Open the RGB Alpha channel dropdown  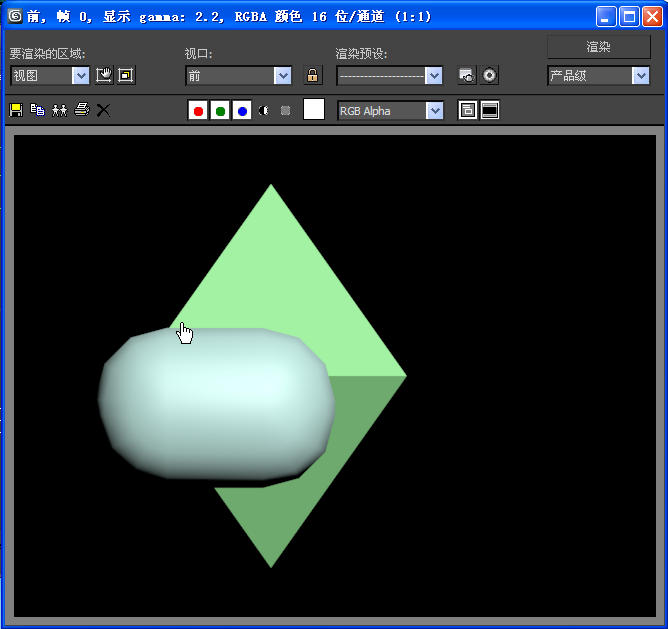(434, 110)
